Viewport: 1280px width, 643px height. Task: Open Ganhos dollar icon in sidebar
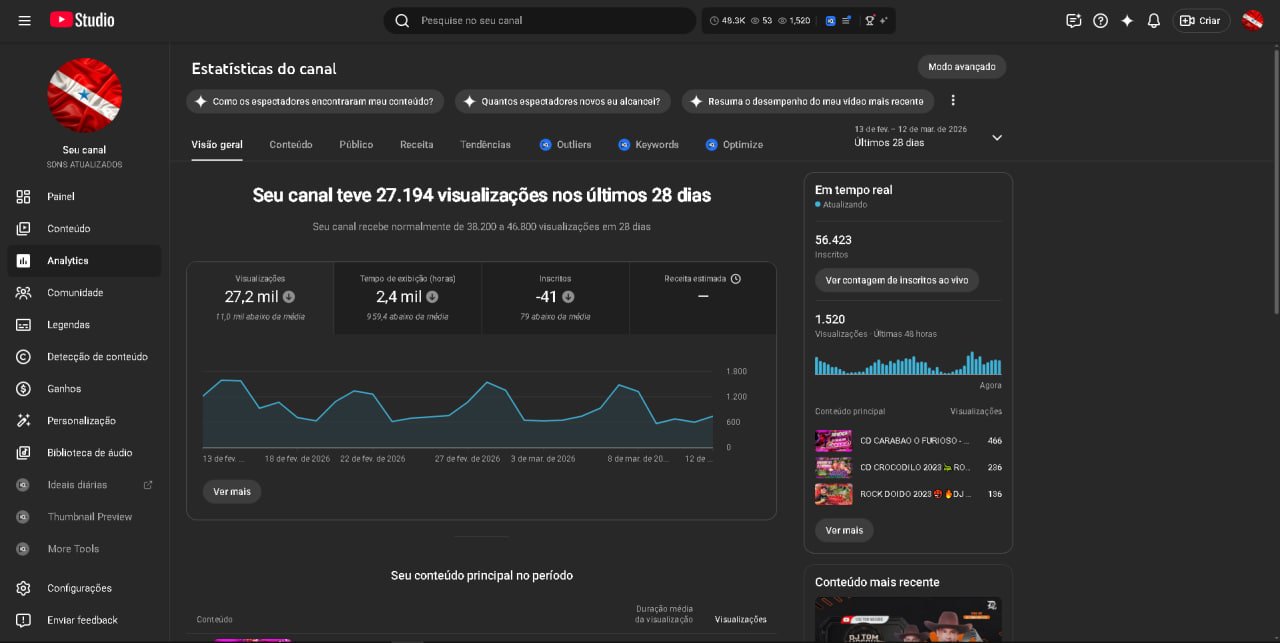click(x=24, y=389)
